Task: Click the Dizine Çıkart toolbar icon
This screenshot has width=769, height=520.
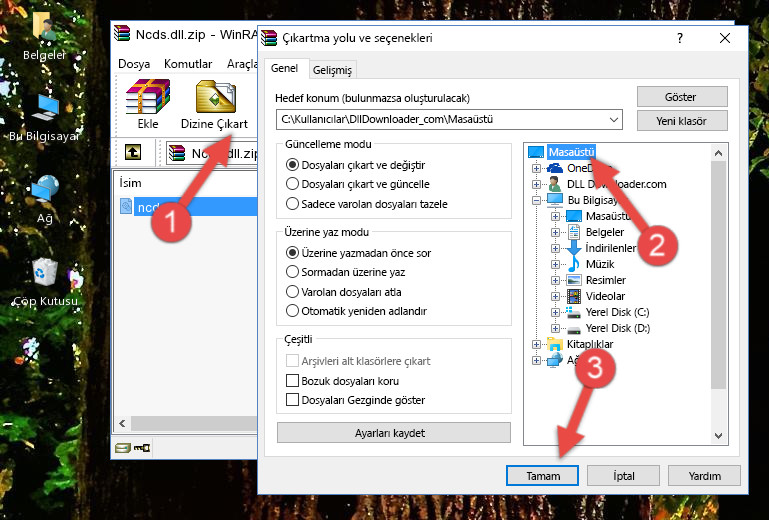Action: tap(215, 97)
